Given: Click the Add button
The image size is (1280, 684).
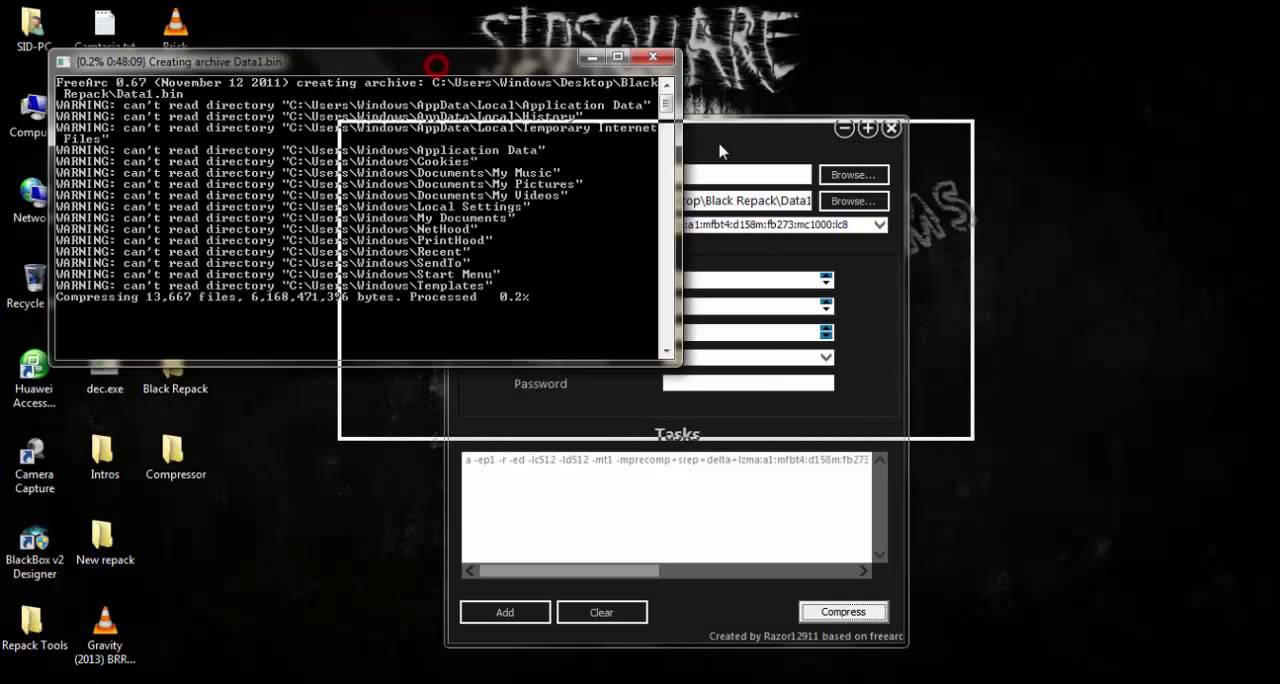Looking at the screenshot, I should click(x=505, y=612).
